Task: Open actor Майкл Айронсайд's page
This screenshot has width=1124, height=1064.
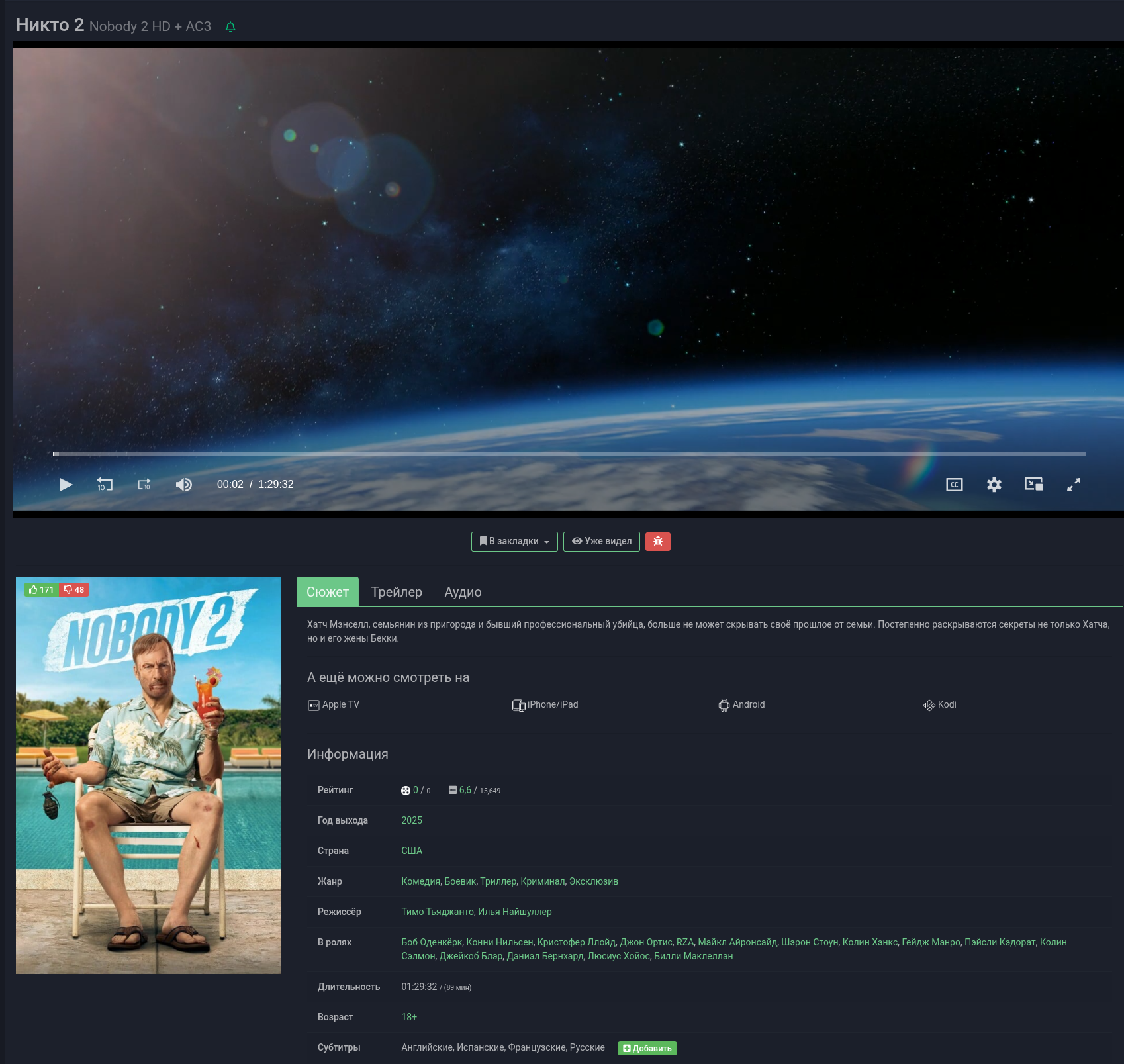Action: [x=737, y=942]
